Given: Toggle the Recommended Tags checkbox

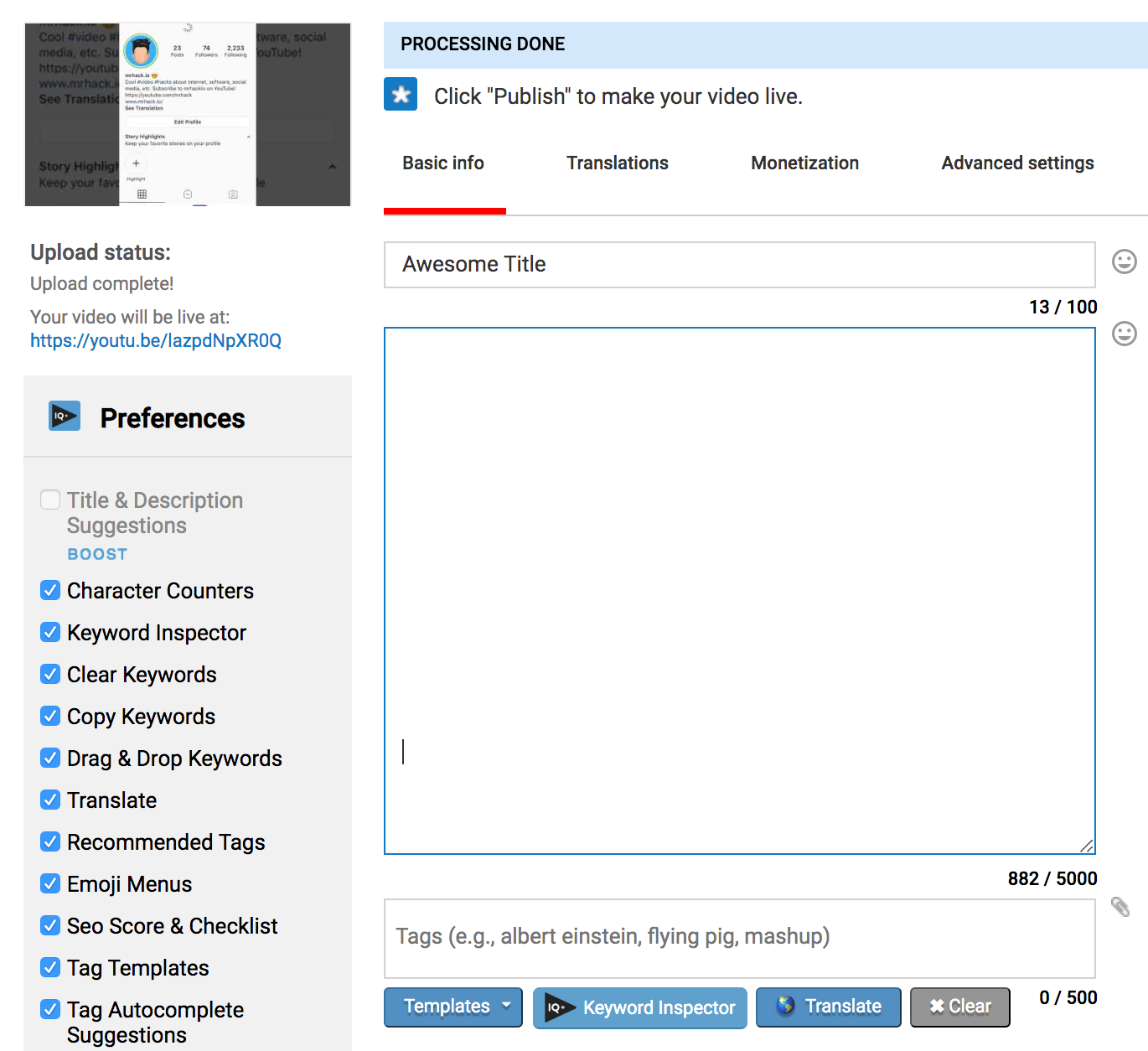Looking at the screenshot, I should 50,842.
